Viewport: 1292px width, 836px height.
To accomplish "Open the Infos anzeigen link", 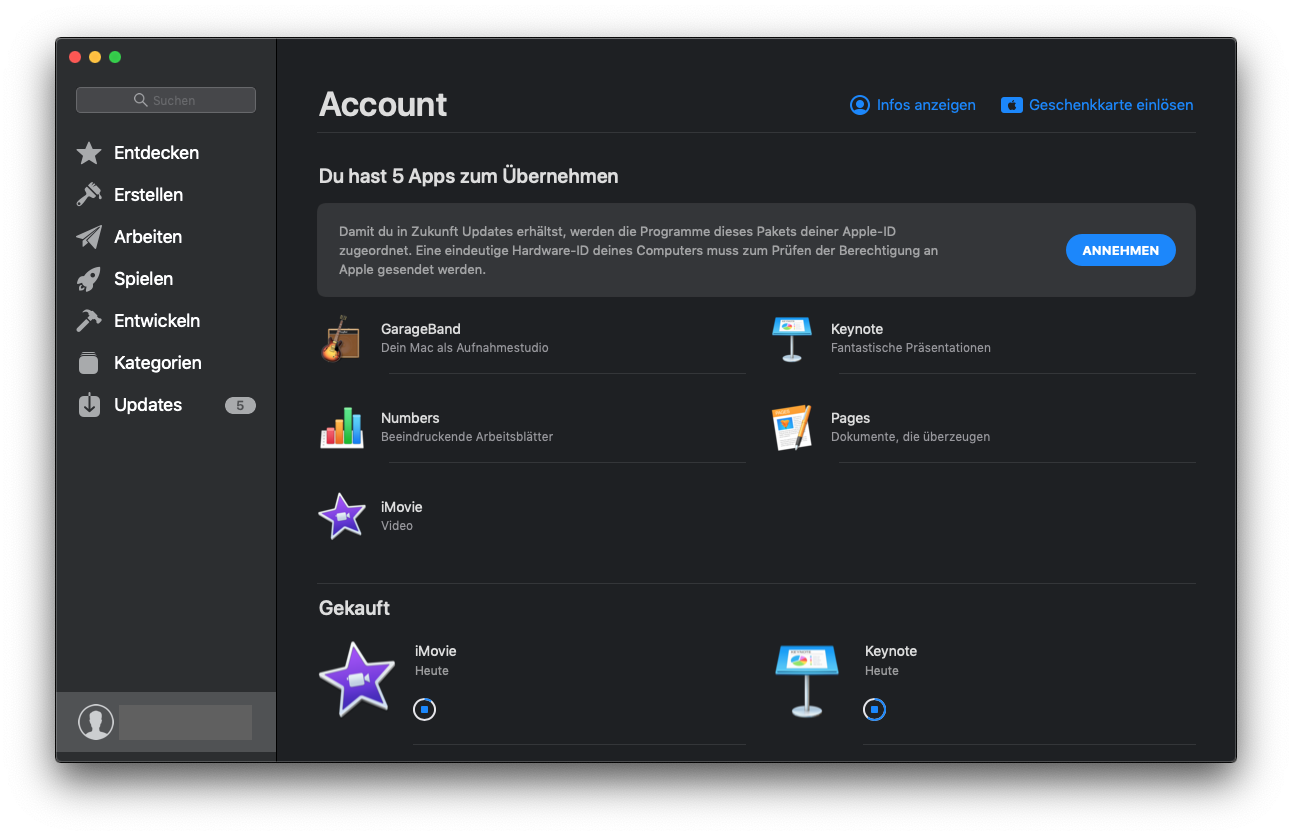I will 912,105.
